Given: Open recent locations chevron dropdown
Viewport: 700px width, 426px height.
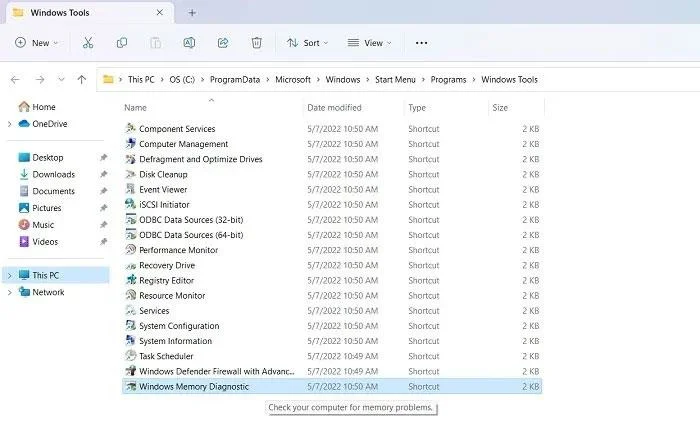Looking at the screenshot, I should tap(61, 79).
